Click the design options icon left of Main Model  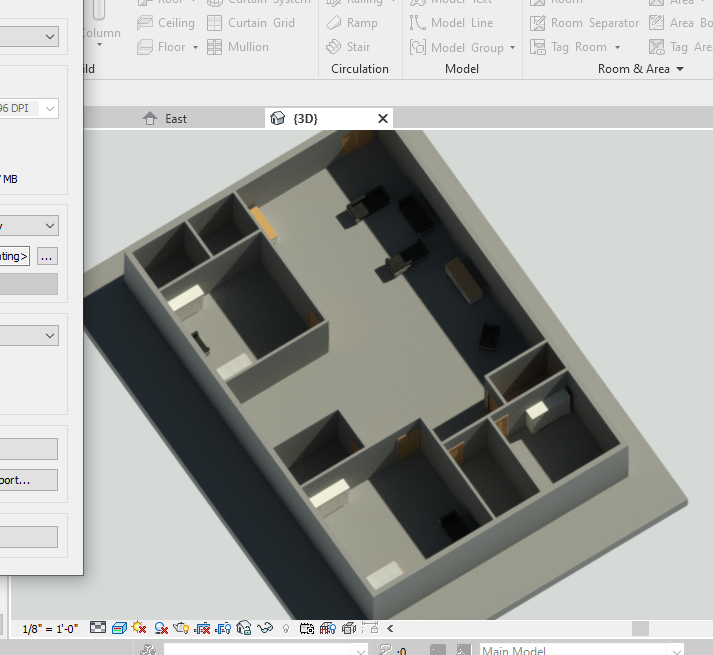pyautogui.click(x=464, y=650)
